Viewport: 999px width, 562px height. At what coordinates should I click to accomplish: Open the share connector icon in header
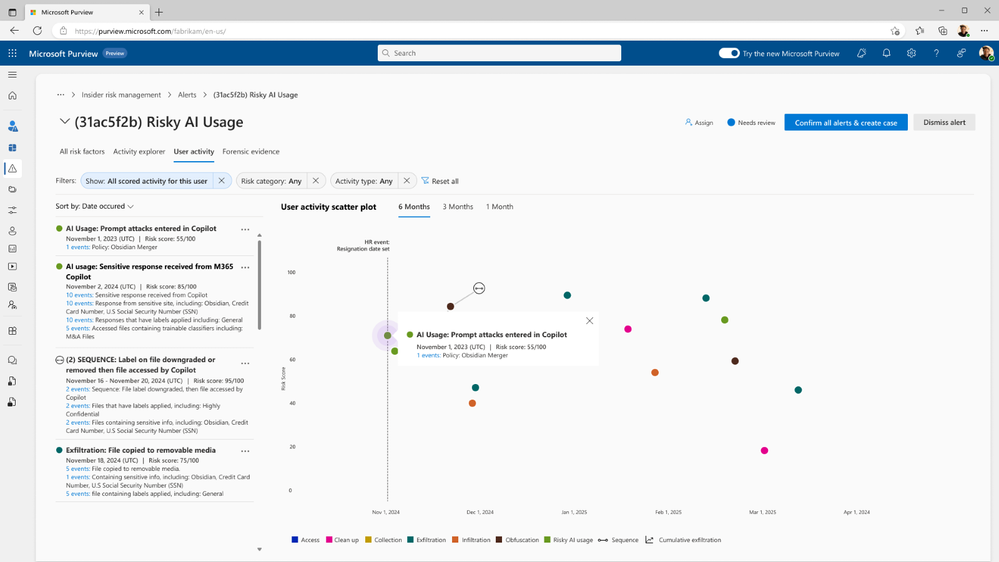coord(961,54)
